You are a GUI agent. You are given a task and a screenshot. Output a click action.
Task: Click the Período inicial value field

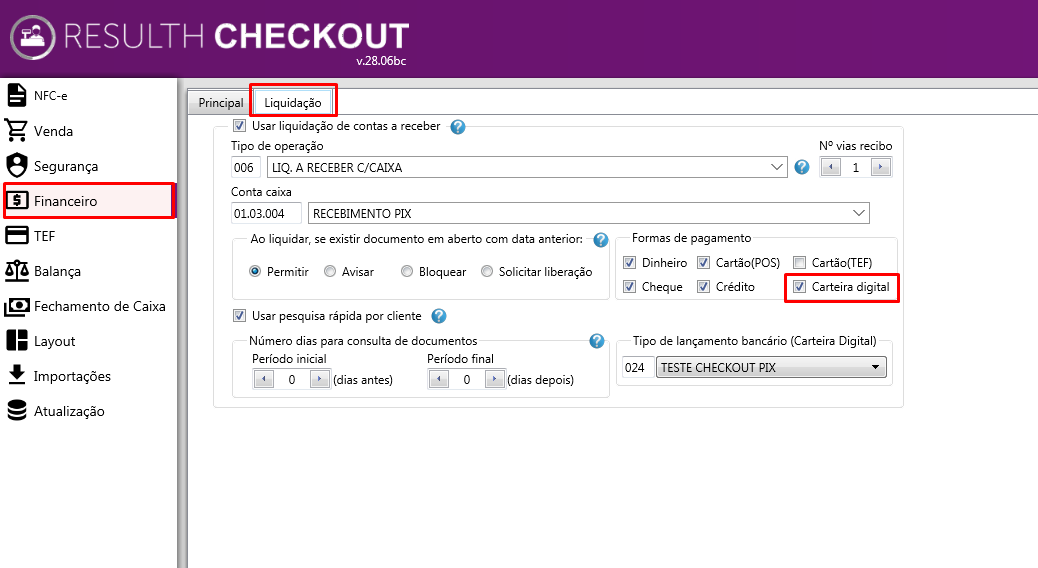tap(292, 379)
